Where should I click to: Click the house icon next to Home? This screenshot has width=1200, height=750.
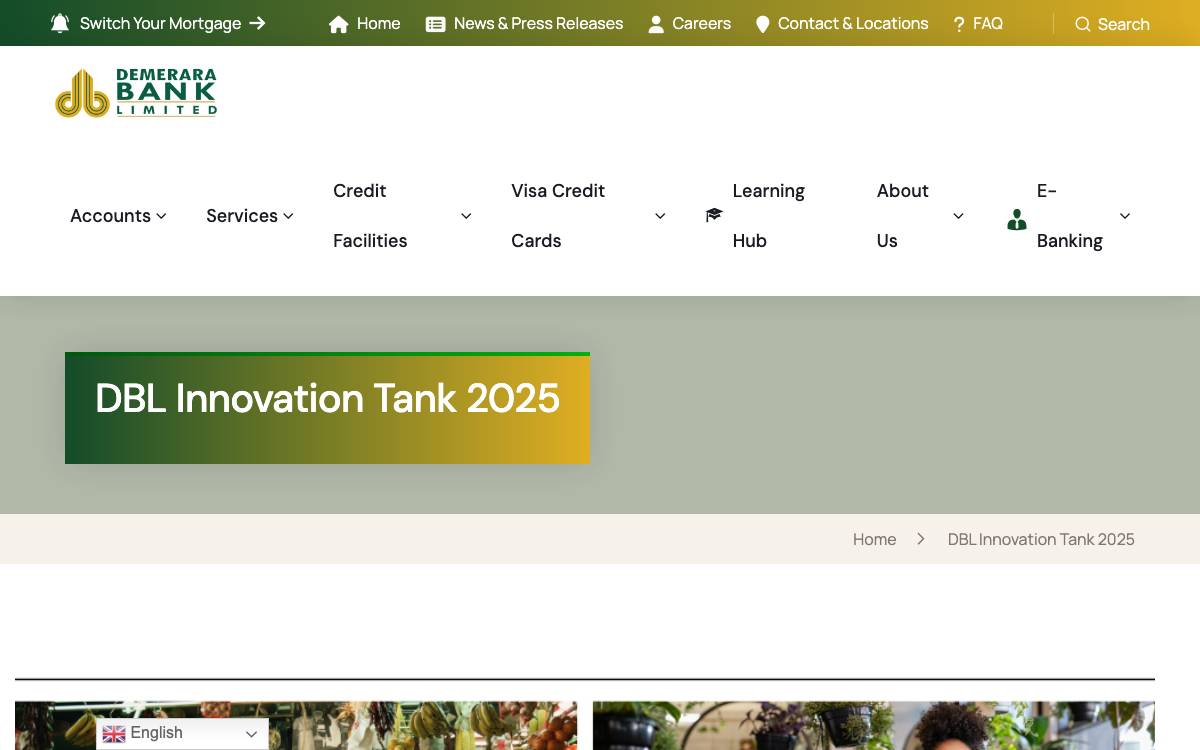(x=339, y=24)
